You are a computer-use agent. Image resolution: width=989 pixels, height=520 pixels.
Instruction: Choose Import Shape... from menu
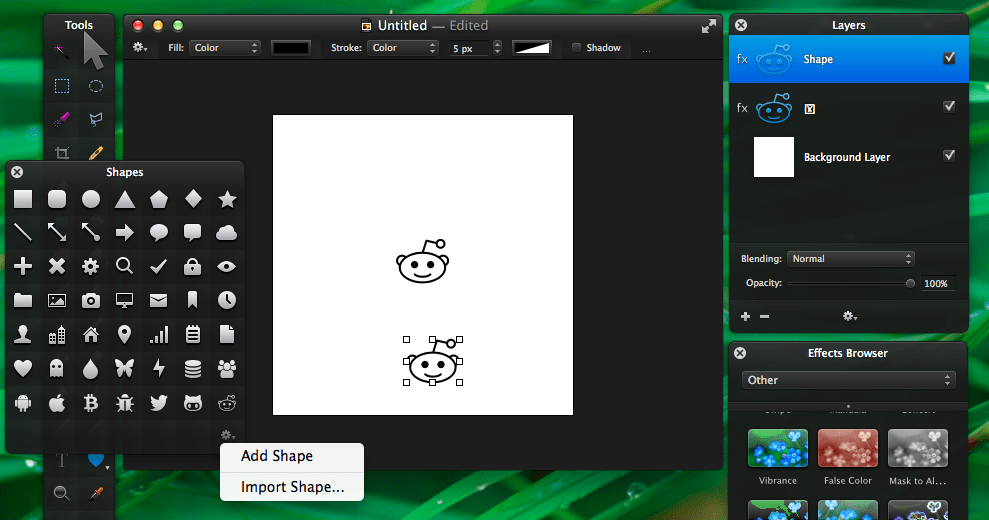[x=292, y=487]
